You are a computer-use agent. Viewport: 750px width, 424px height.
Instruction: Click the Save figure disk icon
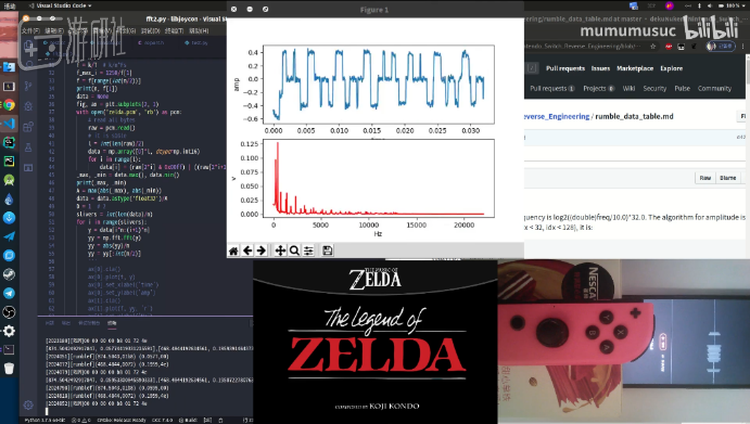pos(327,251)
